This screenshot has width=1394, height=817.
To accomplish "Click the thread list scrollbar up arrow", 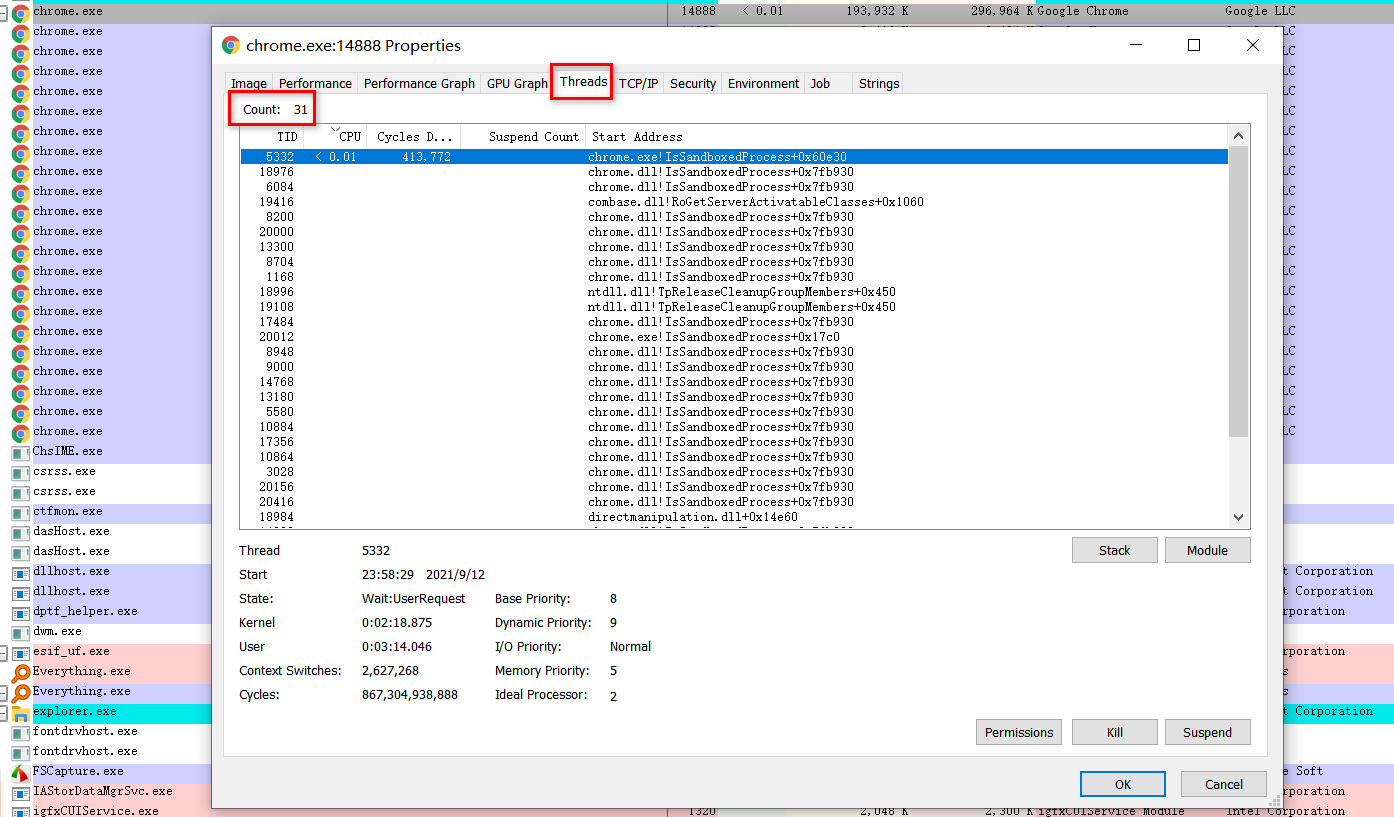I will [x=1239, y=136].
